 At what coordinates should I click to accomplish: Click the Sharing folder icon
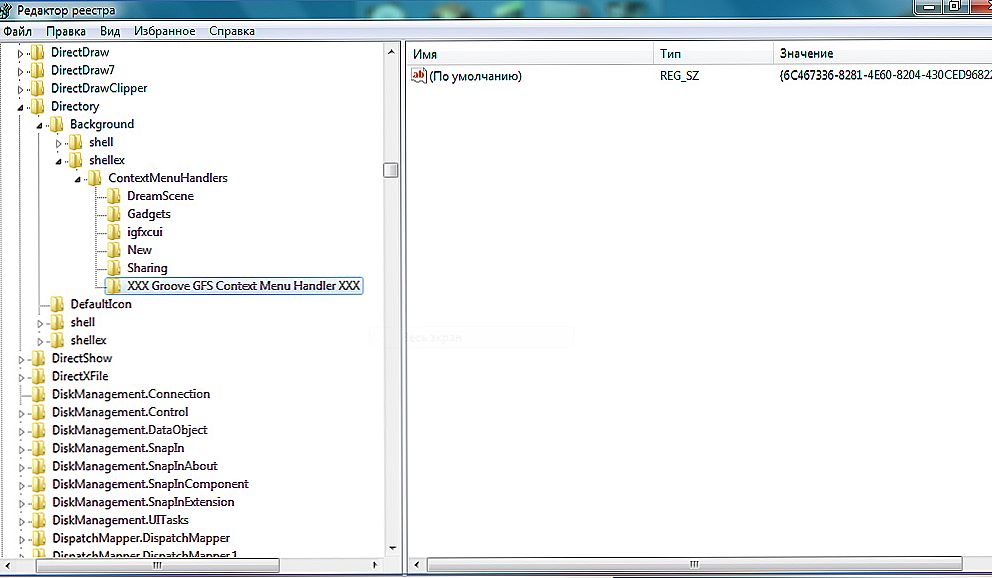(x=114, y=268)
